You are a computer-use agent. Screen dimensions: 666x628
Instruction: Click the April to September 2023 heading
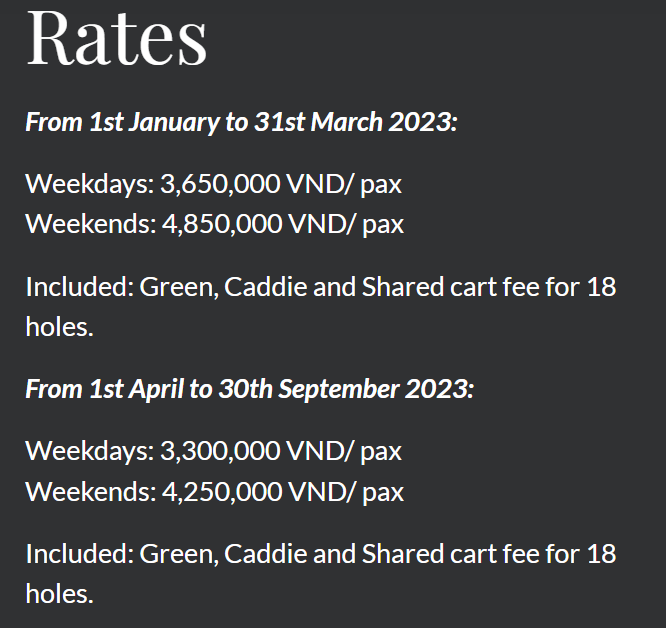249,389
